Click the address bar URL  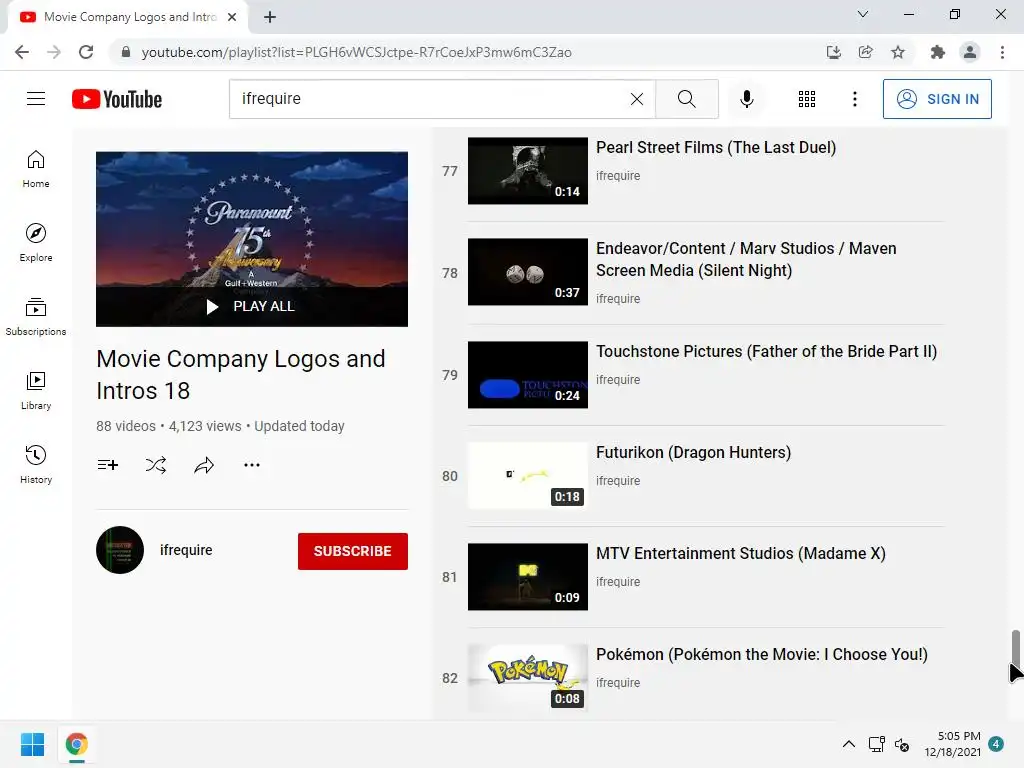(357, 52)
